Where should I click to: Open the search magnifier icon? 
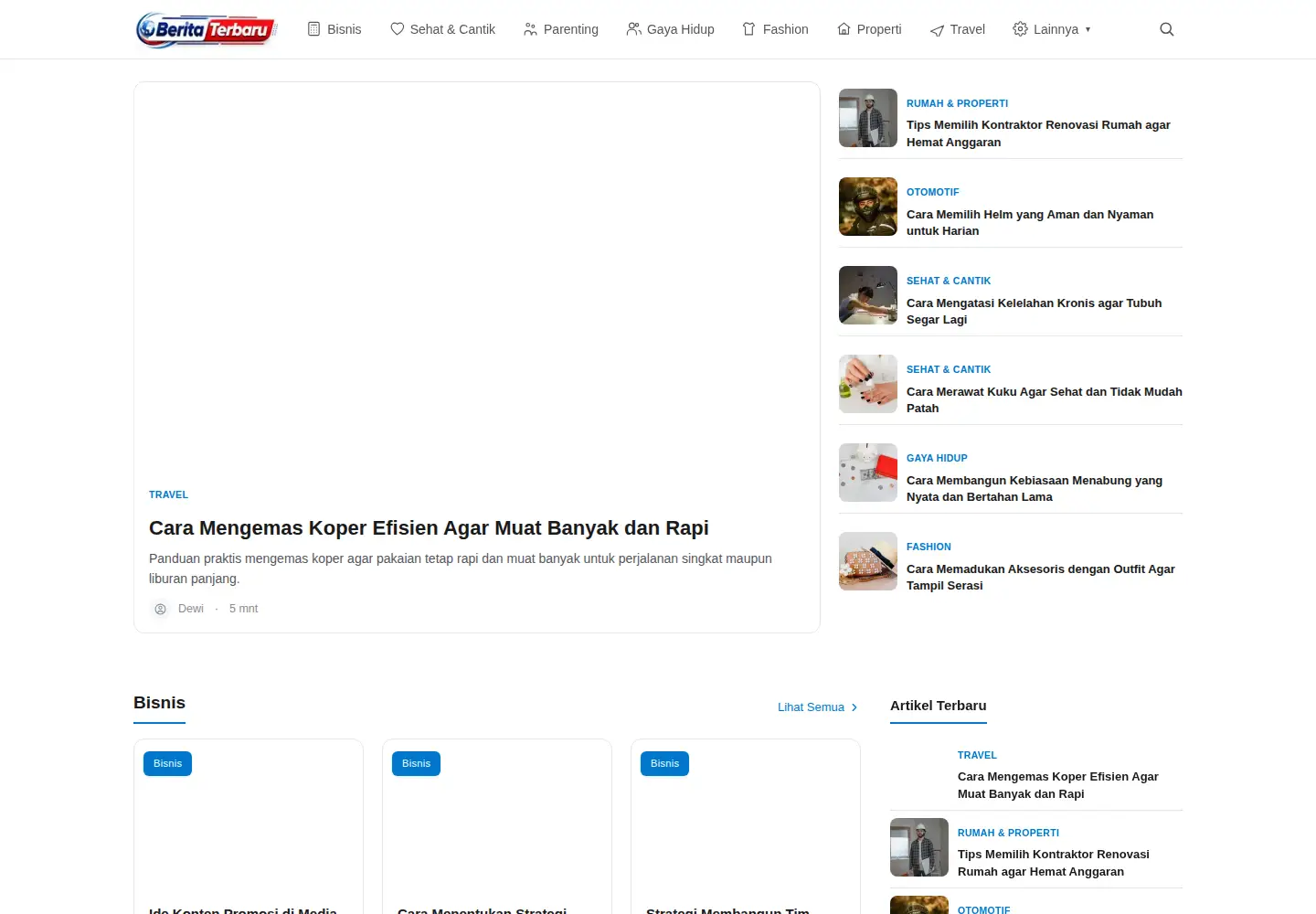click(1166, 29)
